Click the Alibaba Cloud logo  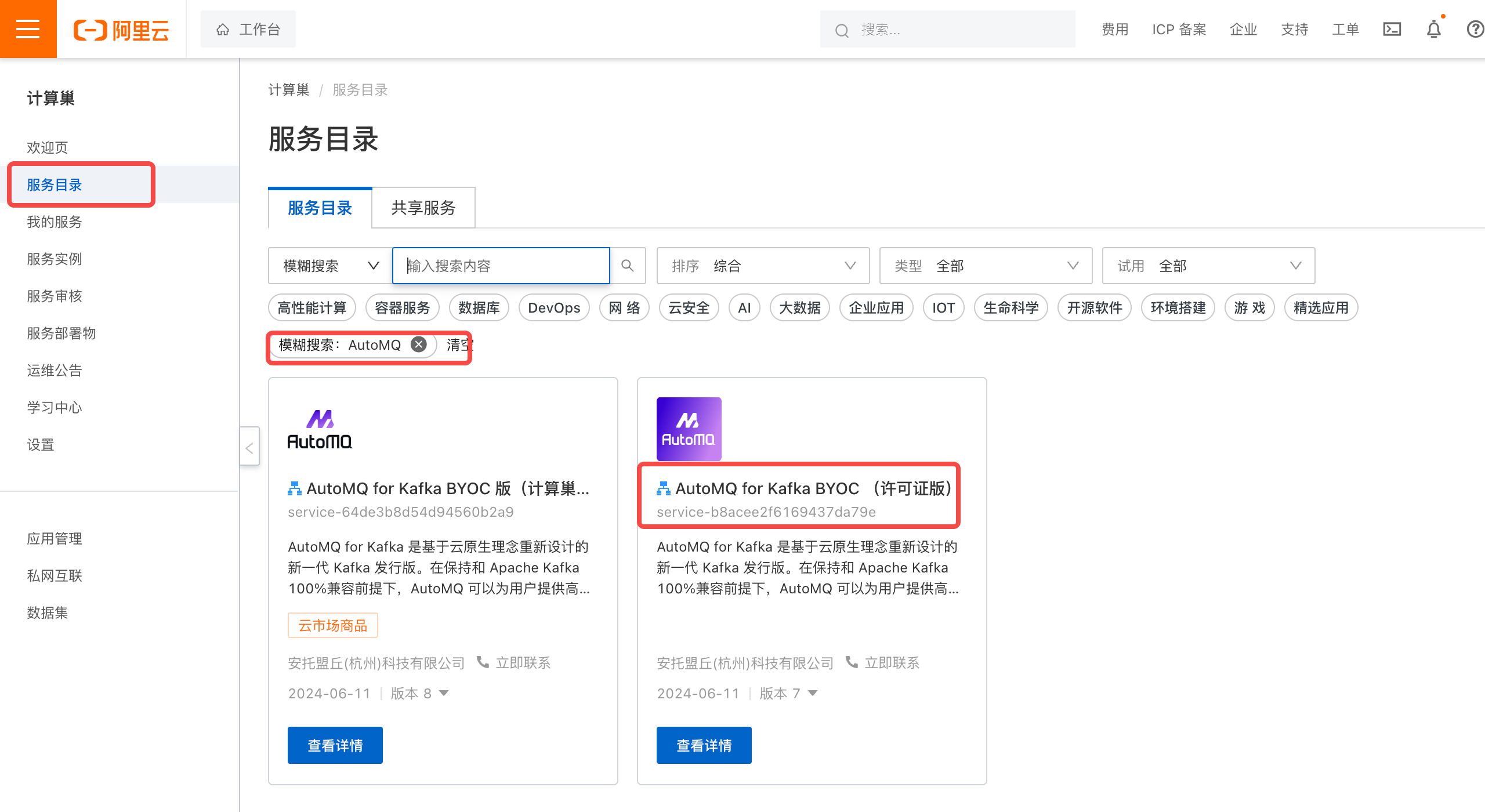coord(121,30)
